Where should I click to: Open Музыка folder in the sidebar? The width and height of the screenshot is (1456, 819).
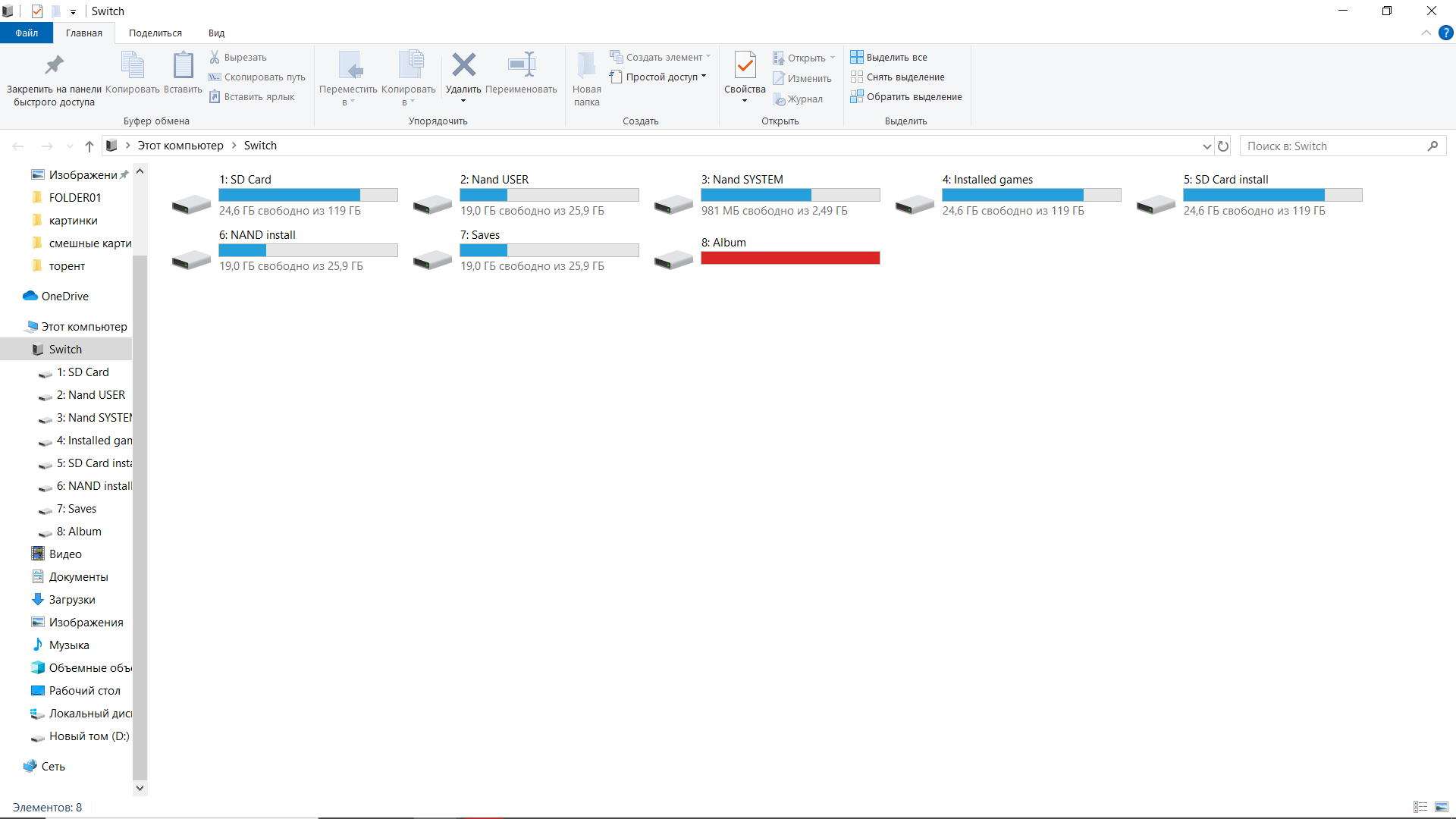(69, 645)
